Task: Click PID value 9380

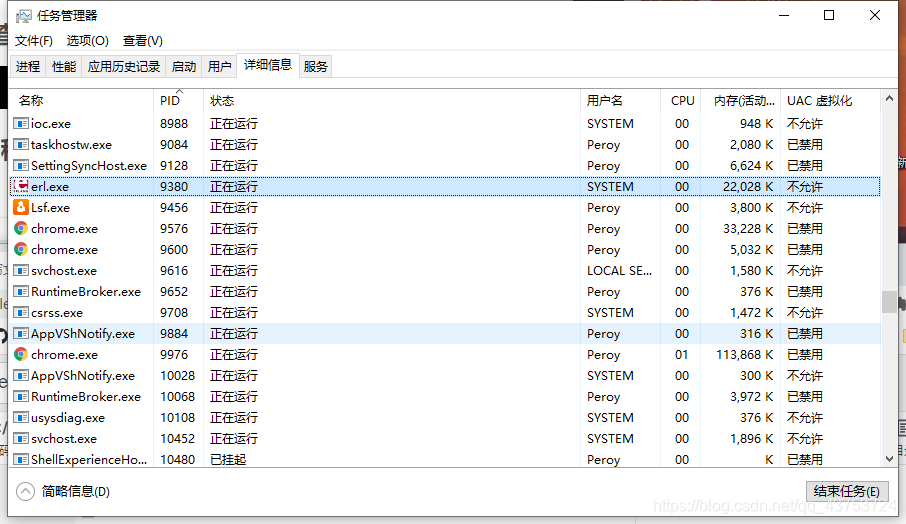Action: click(174, 187)
